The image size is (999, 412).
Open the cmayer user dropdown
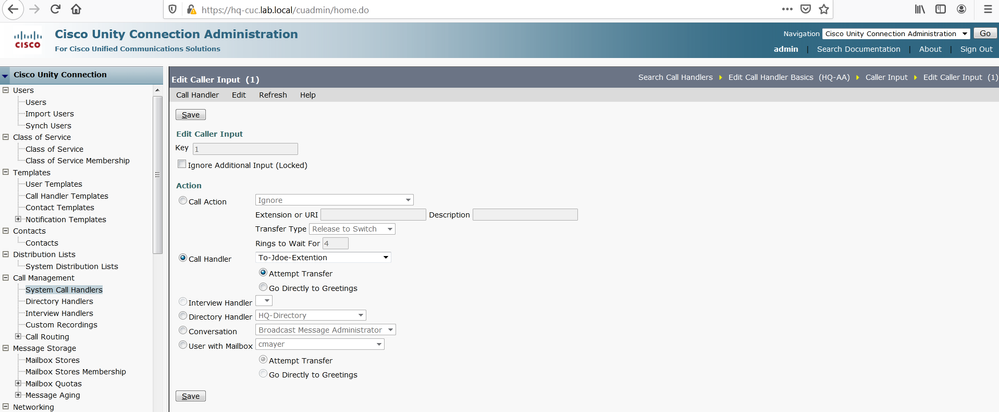319,345
